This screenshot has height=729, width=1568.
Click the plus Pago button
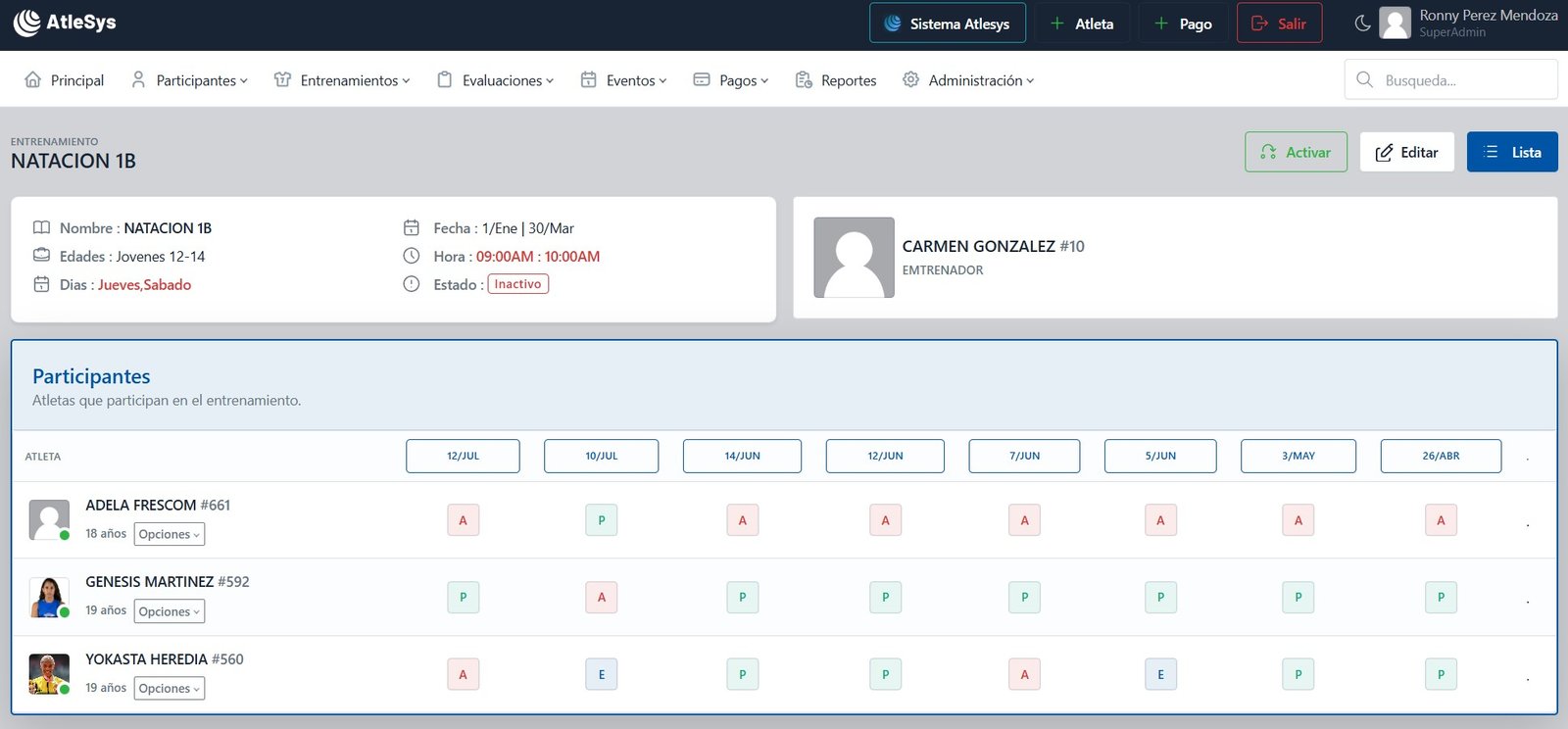click(x=1183, y=24)
